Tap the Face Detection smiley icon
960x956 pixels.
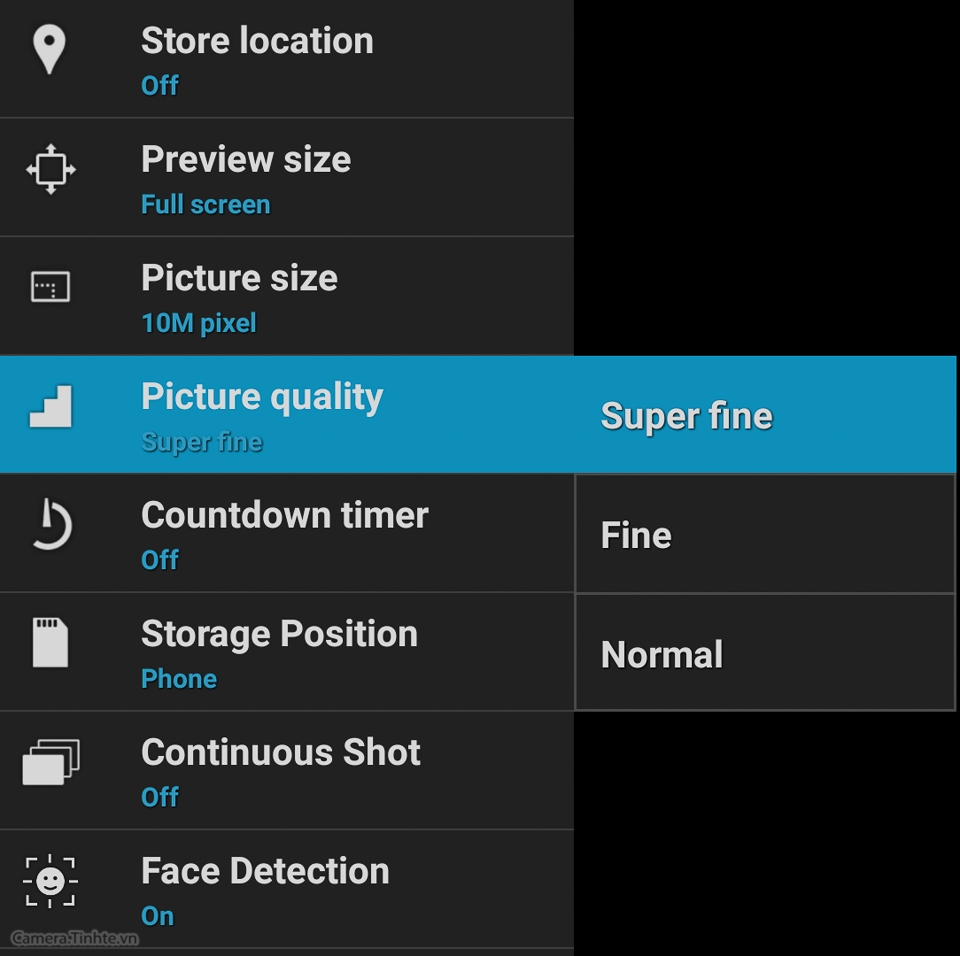click(x=50, y=881)
